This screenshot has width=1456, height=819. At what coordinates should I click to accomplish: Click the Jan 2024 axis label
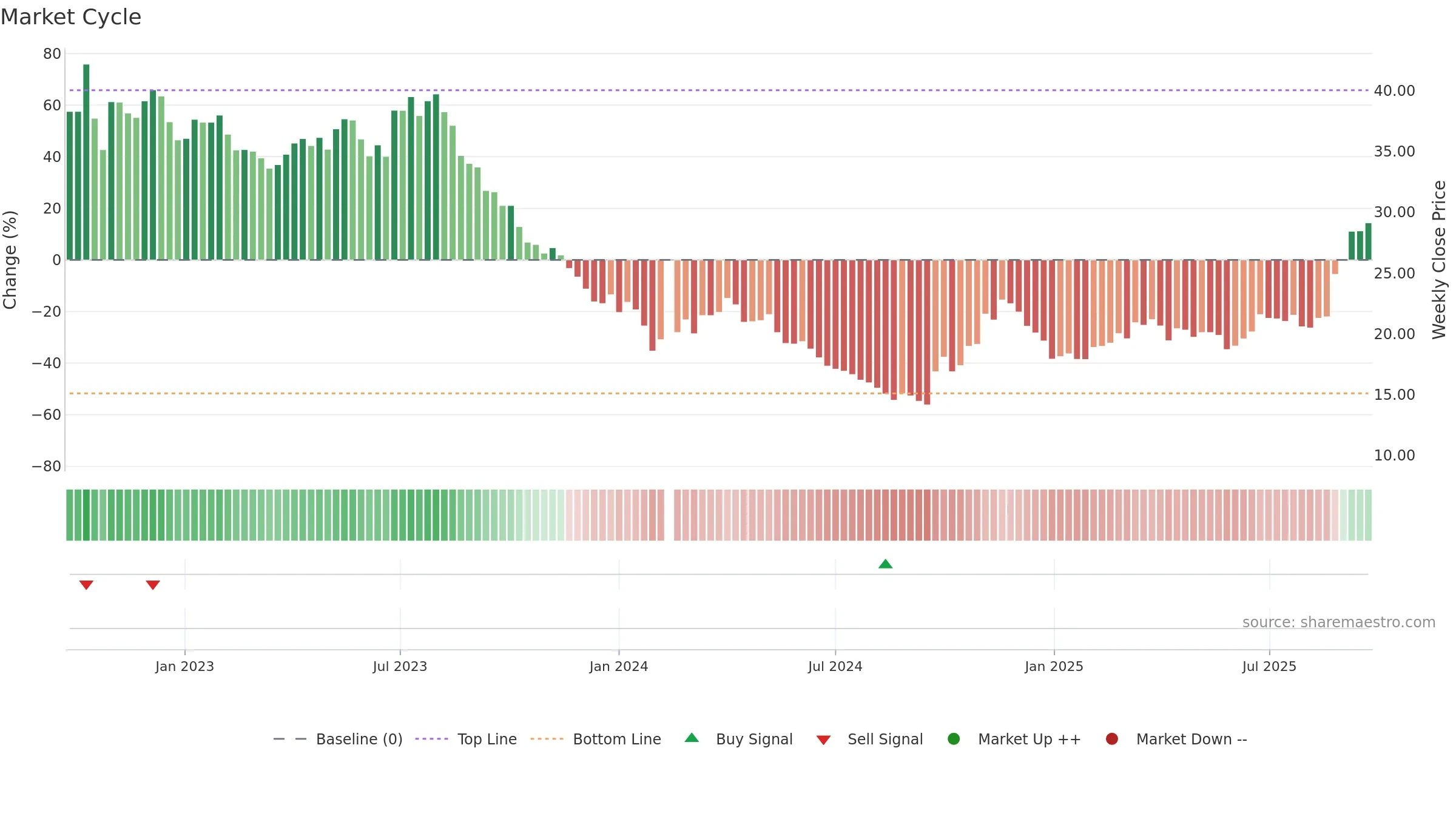tap(619, 666)
